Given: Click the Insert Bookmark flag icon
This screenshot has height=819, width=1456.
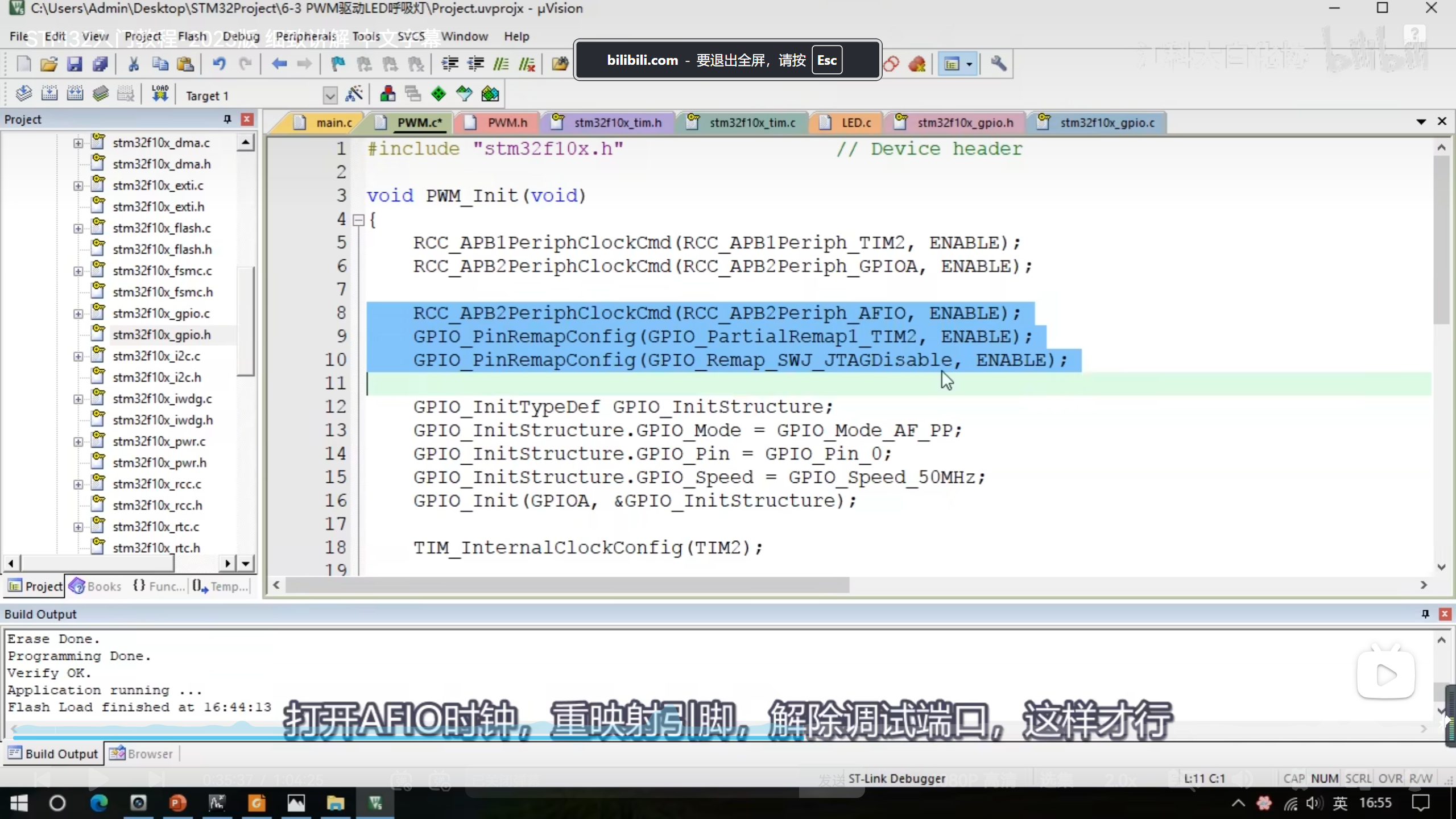Looking at the screenshot, I should [338, 64].
